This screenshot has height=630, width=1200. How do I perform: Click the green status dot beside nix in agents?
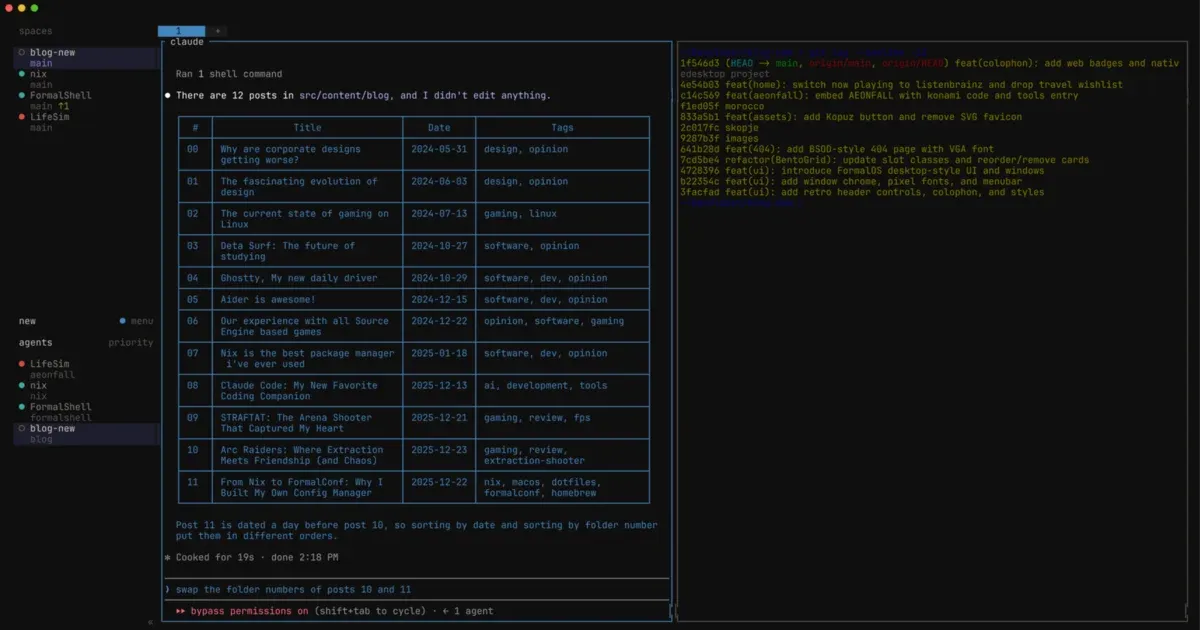[x=22, y=385]
